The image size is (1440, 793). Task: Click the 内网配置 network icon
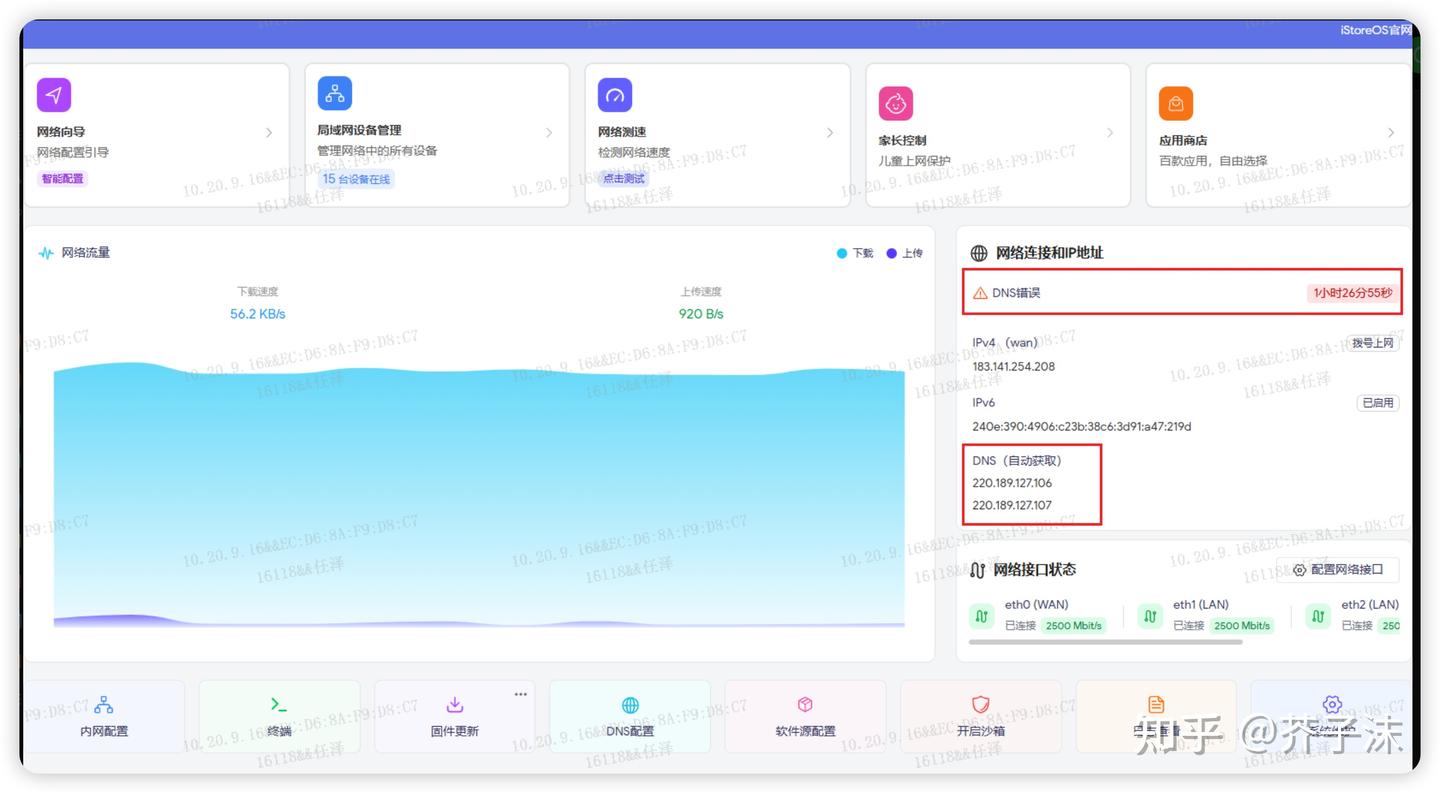104,705
